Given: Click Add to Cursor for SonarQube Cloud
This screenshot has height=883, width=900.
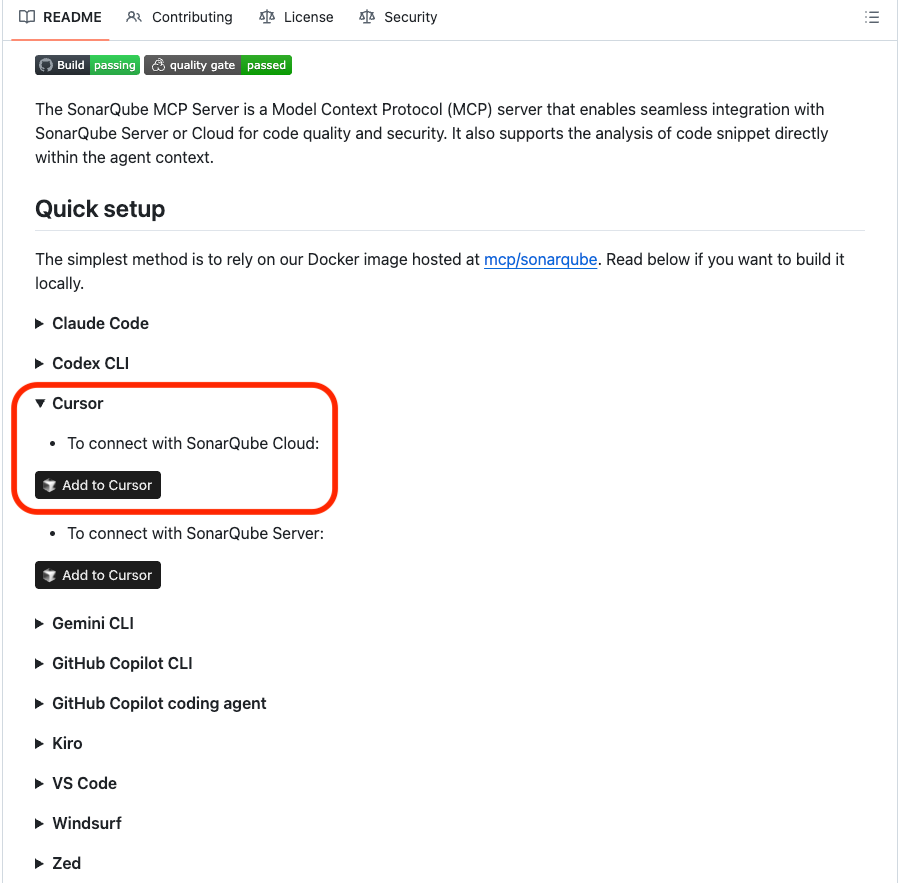Looking at the screenshot, I should coord(97,485).
